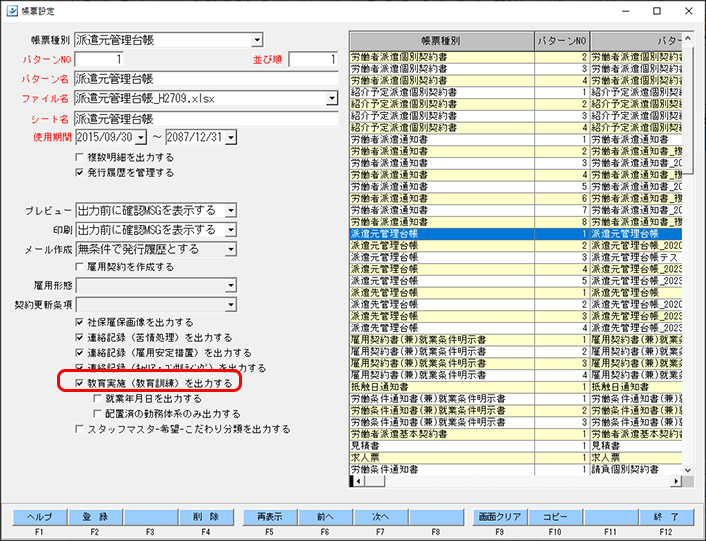Select the 抵触日通知書 row in the list
Image resolution: width=706 pixels, height=541 pixels.
tap(516, 387)
